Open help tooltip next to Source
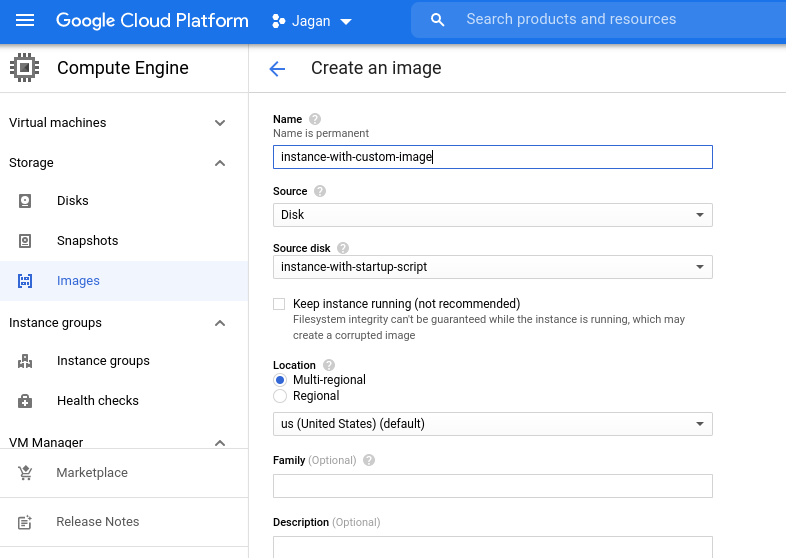This screenshot has height=558, width=786. pyautogui.click(x=320, y=191)
